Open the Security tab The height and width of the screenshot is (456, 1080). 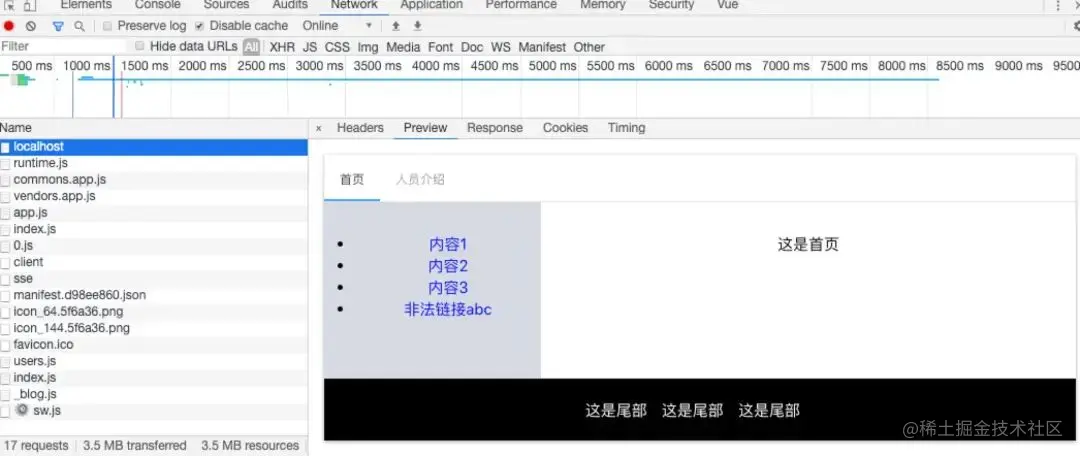coord(672,5)
